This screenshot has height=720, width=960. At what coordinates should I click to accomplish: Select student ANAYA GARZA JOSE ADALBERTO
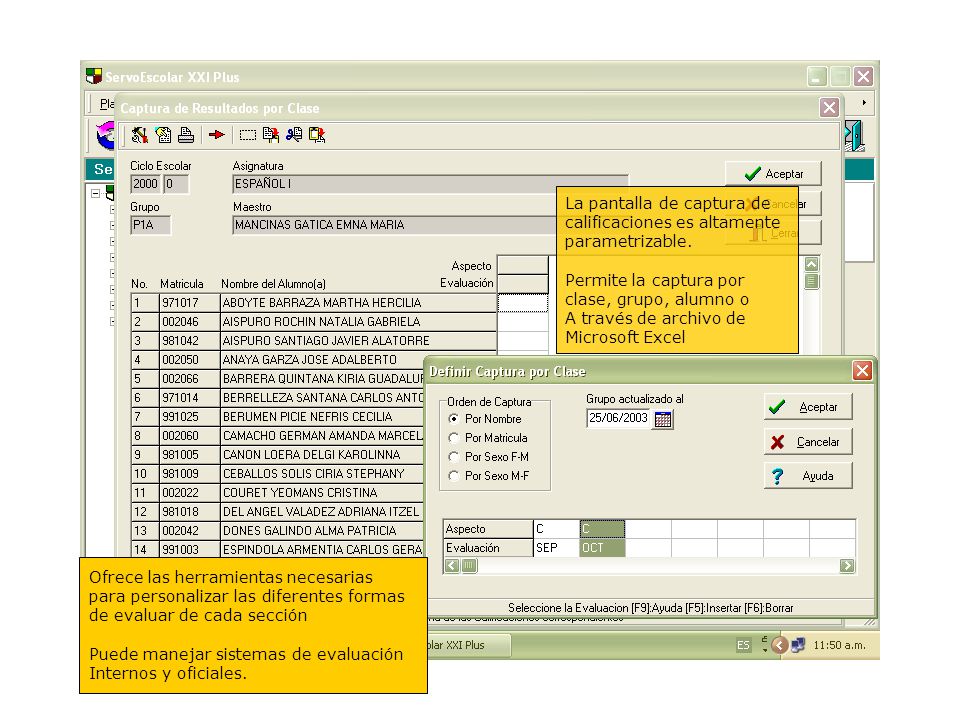point(322,359)
